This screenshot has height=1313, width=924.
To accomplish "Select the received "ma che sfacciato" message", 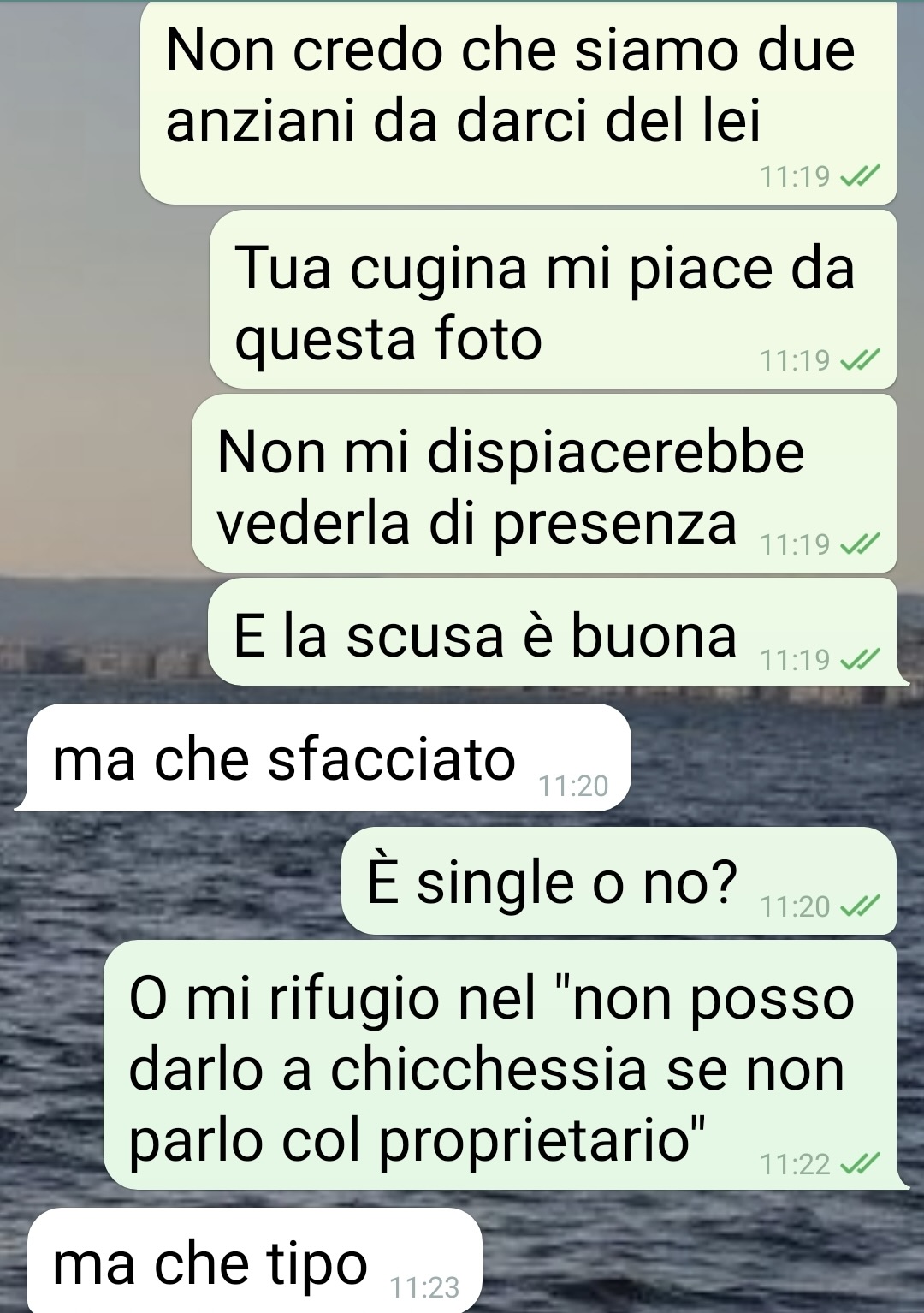I will [x=329, y=757].
